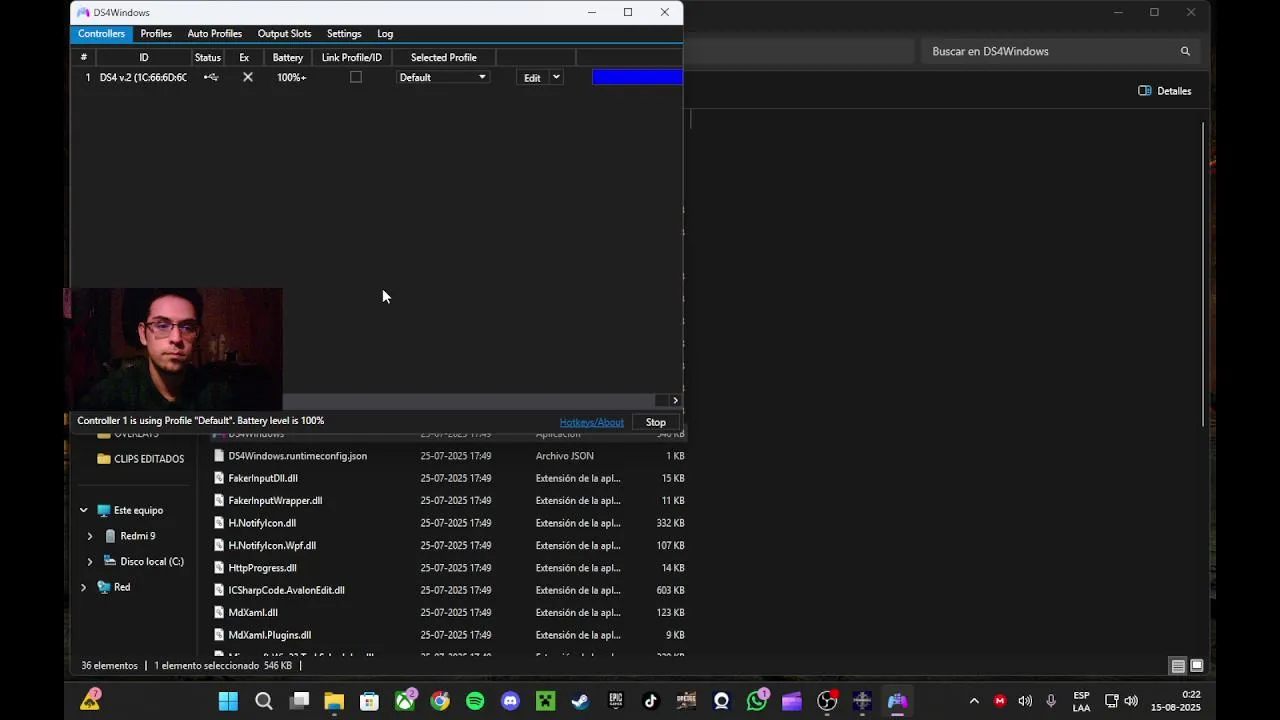Click the Edit button for controller 1
The height and width of the screenshot is (720, 1280).
532,77
